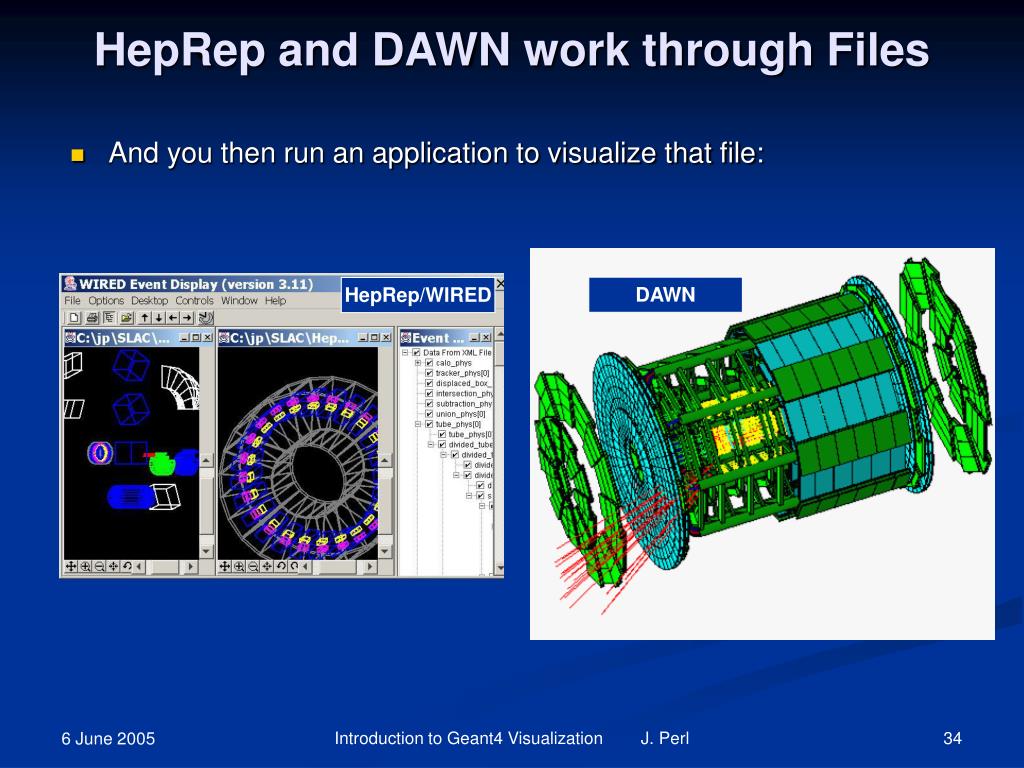
Task: Click vertical scroll down arrow in C:\jp\SLAC\Hep... view
Action: [385, 551]
